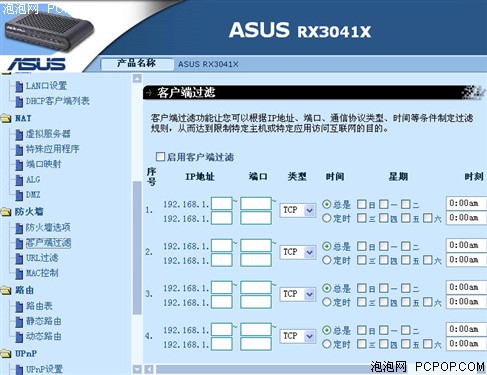This screenshot has height=375, width=487.
Task: Open the 端口映射 page
Action: [44, 164]
